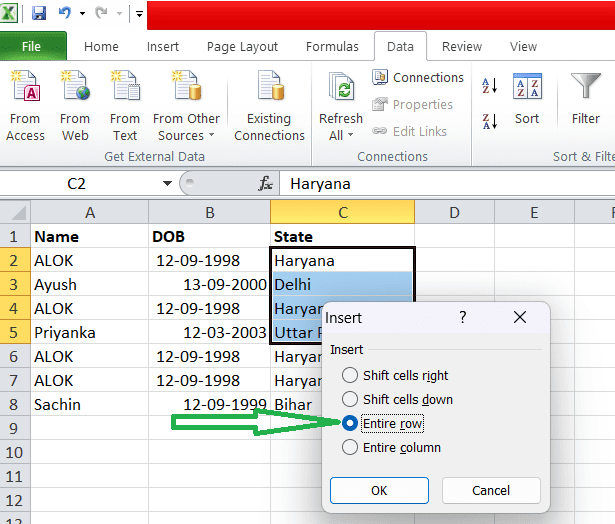
Task: Click the Insert dialog help question mark
Action: point(463,317)
